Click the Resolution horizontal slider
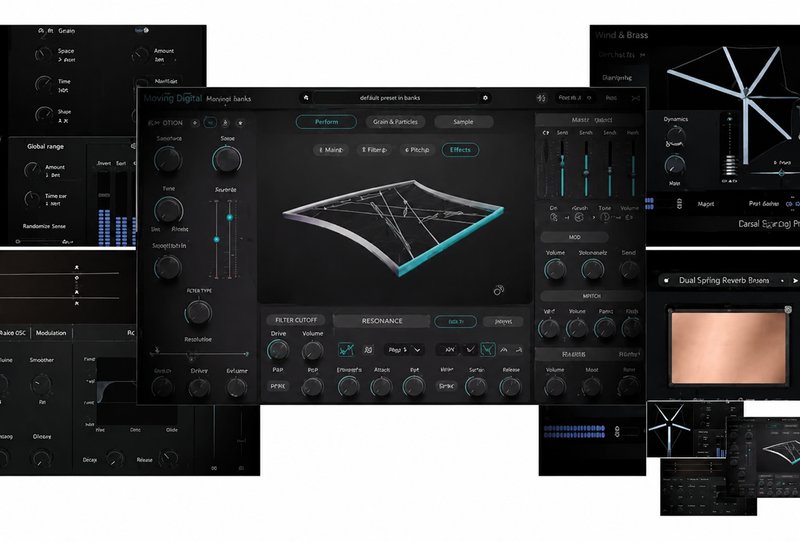 200,354
